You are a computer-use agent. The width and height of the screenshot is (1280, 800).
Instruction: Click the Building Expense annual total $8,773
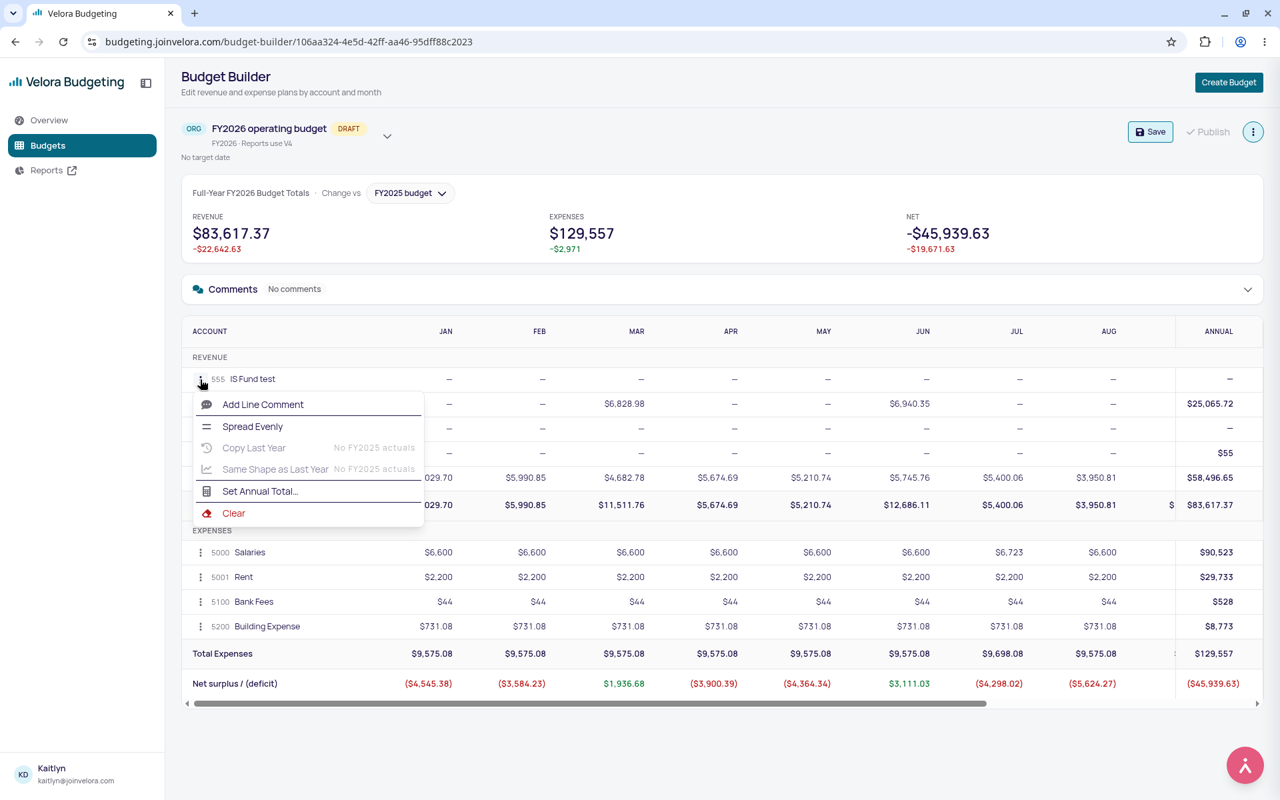(x=1219, y=627)
